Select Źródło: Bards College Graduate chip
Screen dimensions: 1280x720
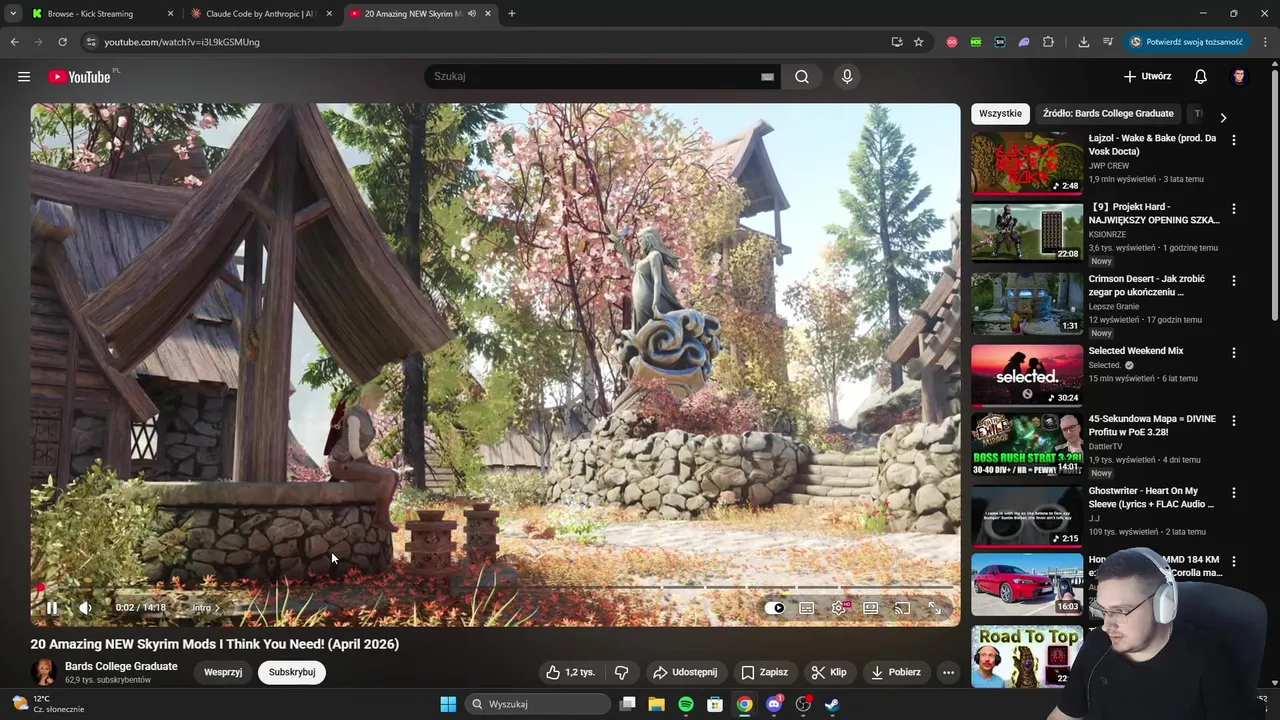click(1108, 114)
